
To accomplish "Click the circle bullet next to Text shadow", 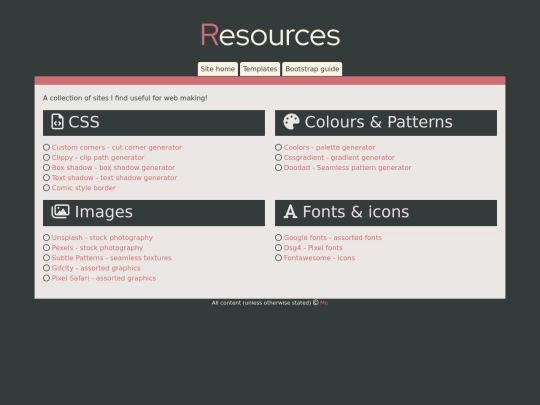I will 46,178.
